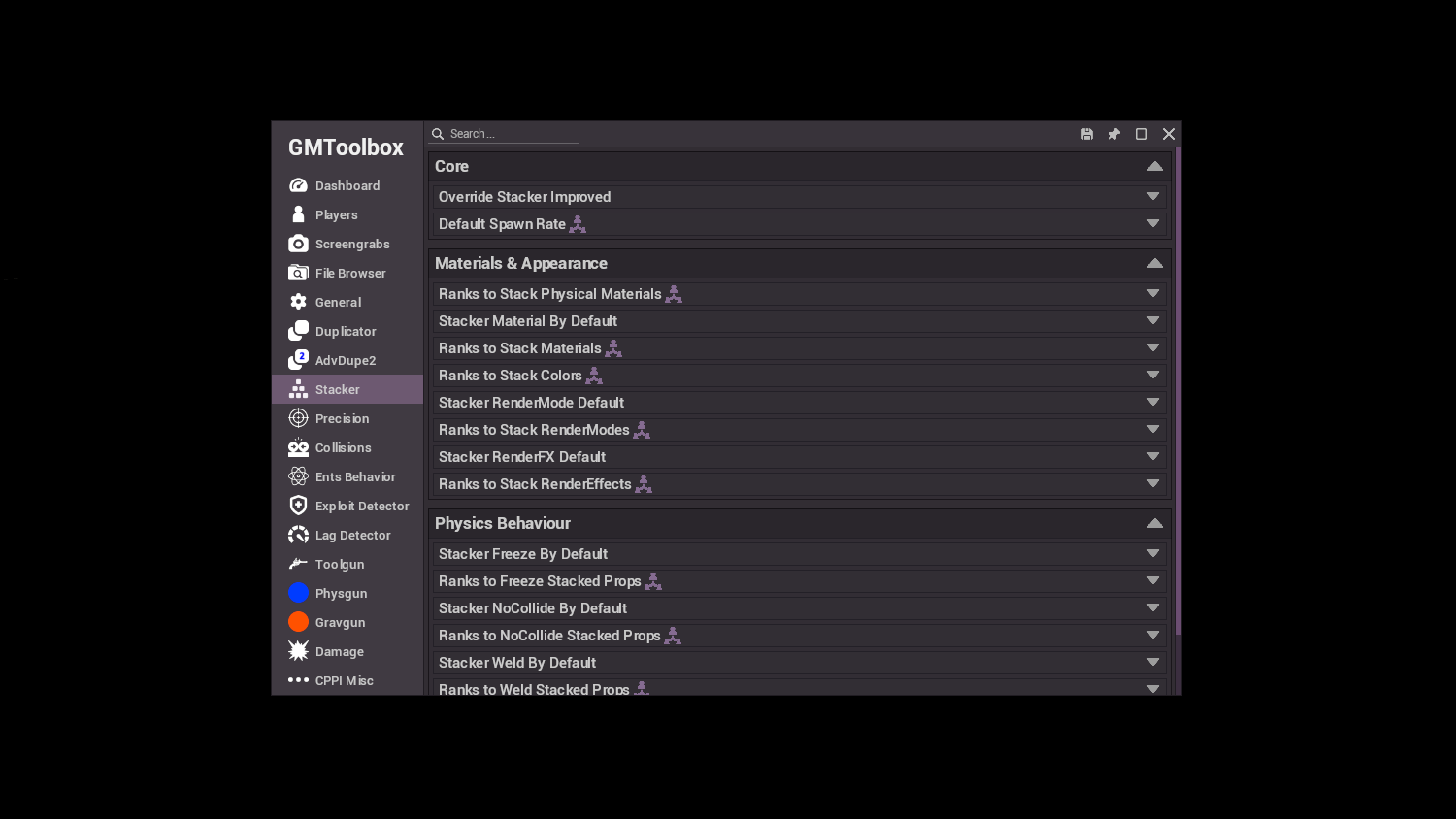
Task: Pin the GMToolbox window
Action: (1114, 134)
